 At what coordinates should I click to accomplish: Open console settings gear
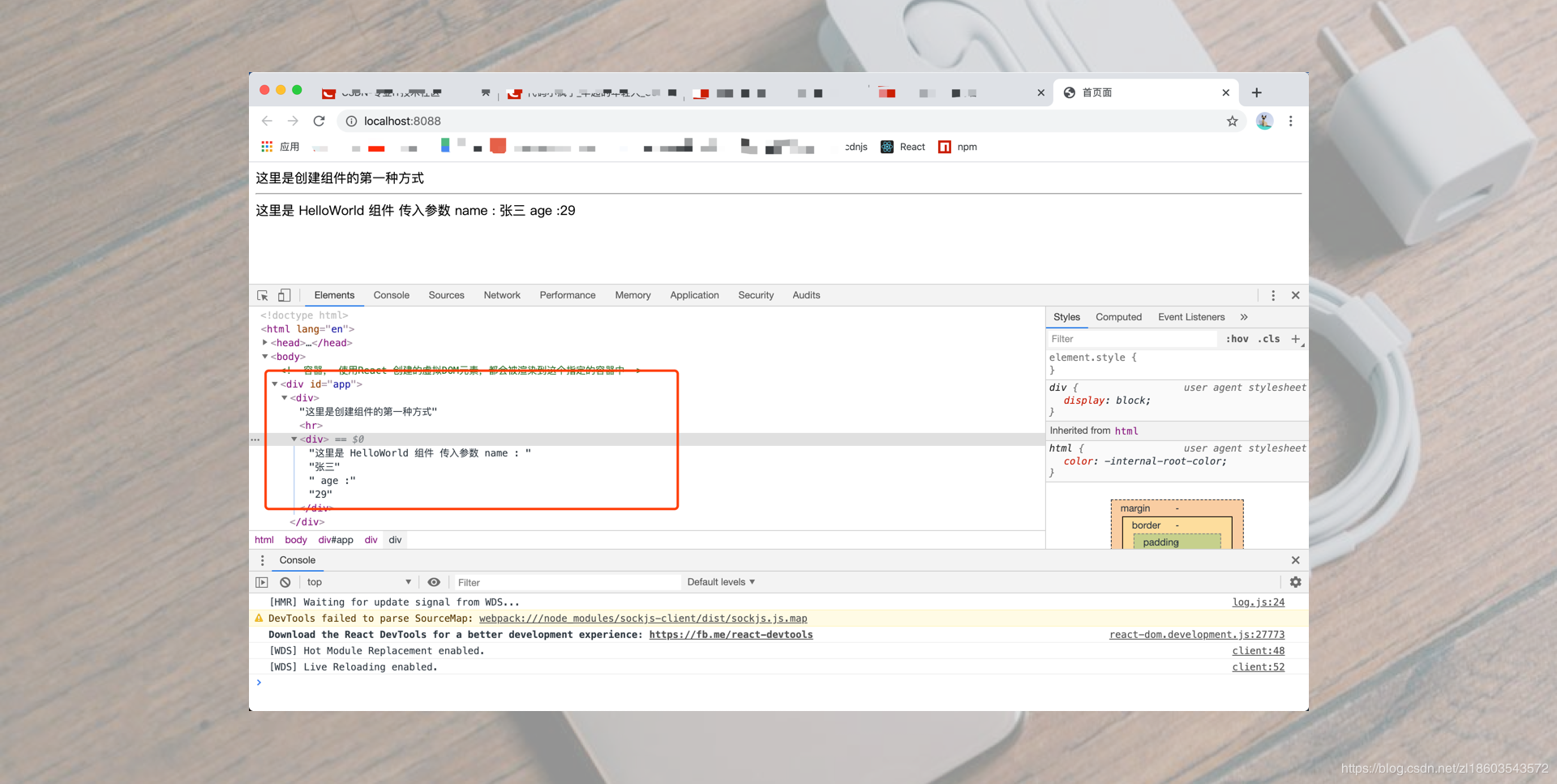click(x=1295, y=582)
